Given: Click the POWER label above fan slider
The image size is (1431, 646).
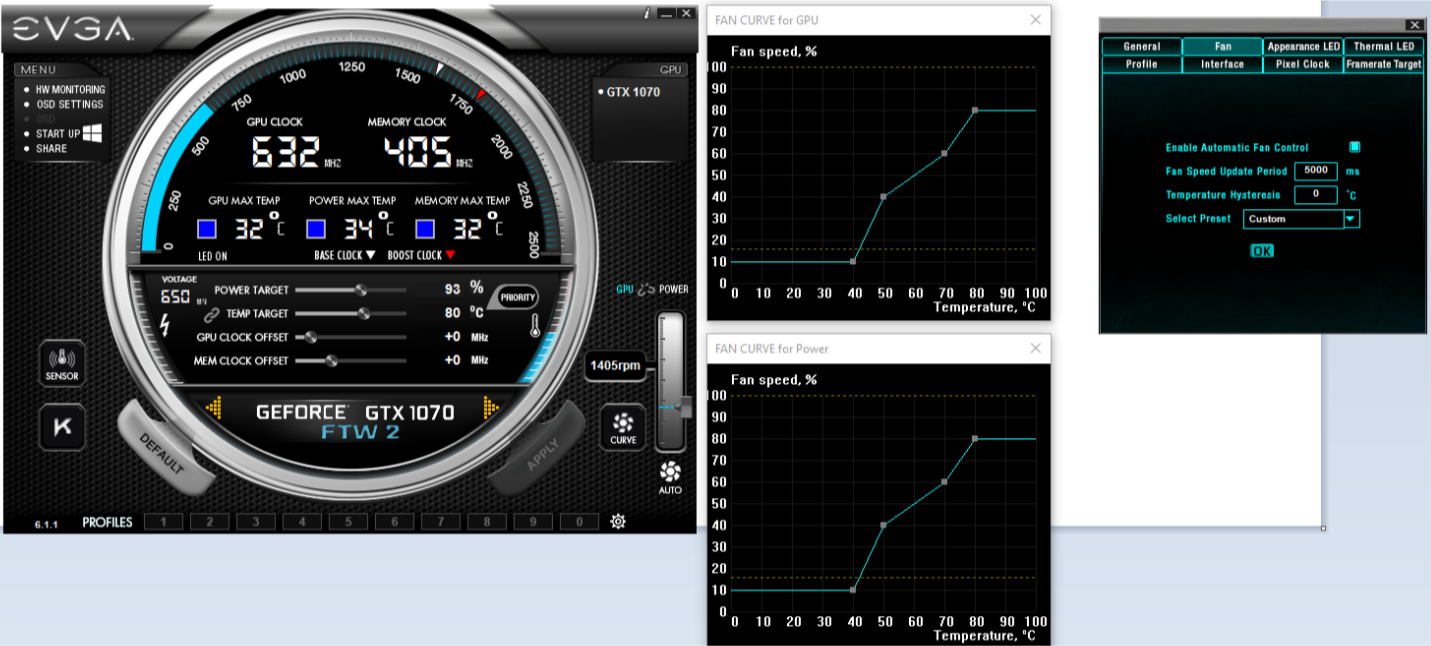Looking at the screenshot, I should coord(673,290).
